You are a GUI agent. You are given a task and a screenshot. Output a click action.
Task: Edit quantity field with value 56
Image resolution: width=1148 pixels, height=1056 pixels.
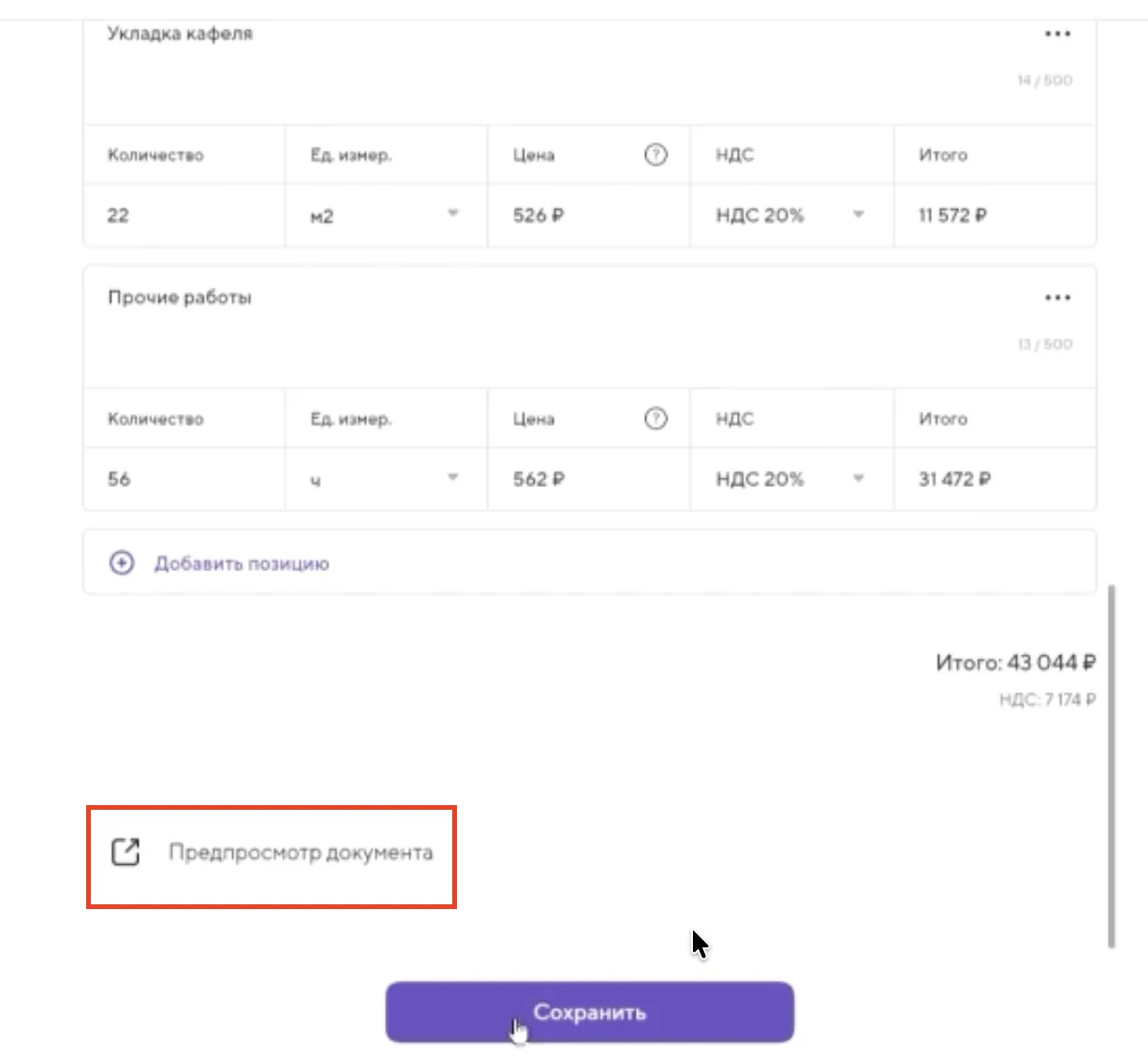pyautogui.click(x=184, y=479)
